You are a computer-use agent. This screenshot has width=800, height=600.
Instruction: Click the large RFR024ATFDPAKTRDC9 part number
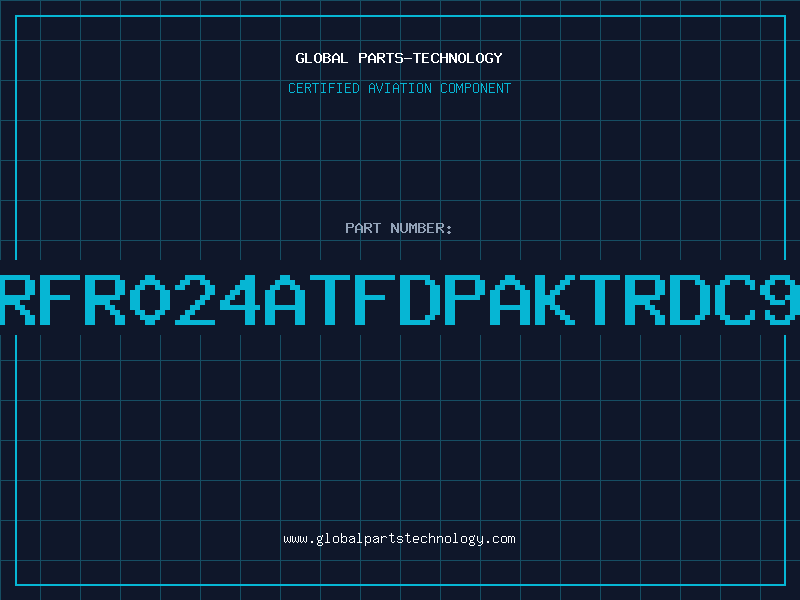click(x=400, y=299)
